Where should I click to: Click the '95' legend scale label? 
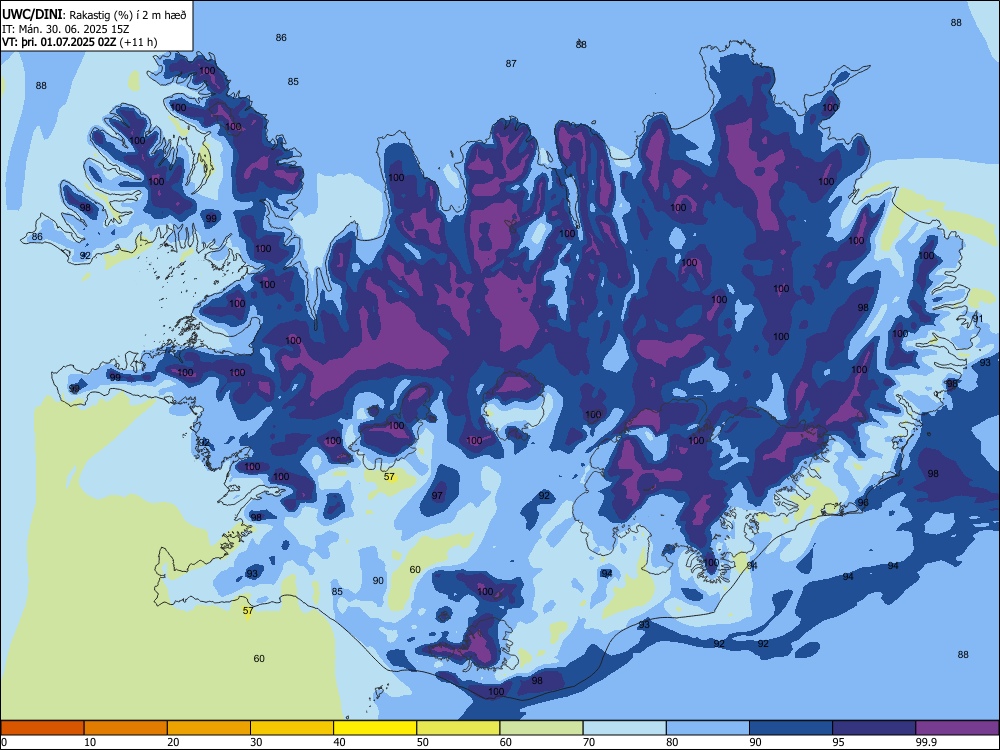(x=839, y=742)
